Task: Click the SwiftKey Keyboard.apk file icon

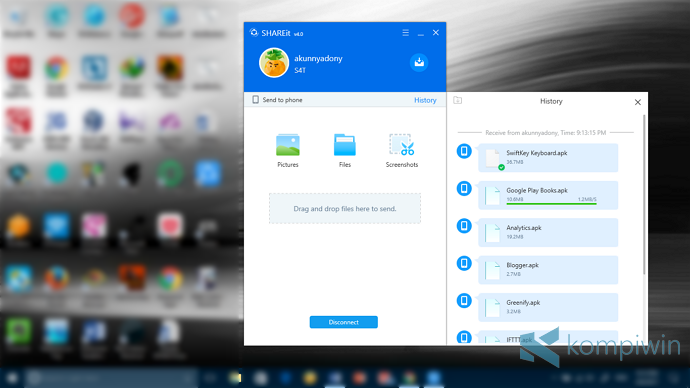Action: coord(492,158)
